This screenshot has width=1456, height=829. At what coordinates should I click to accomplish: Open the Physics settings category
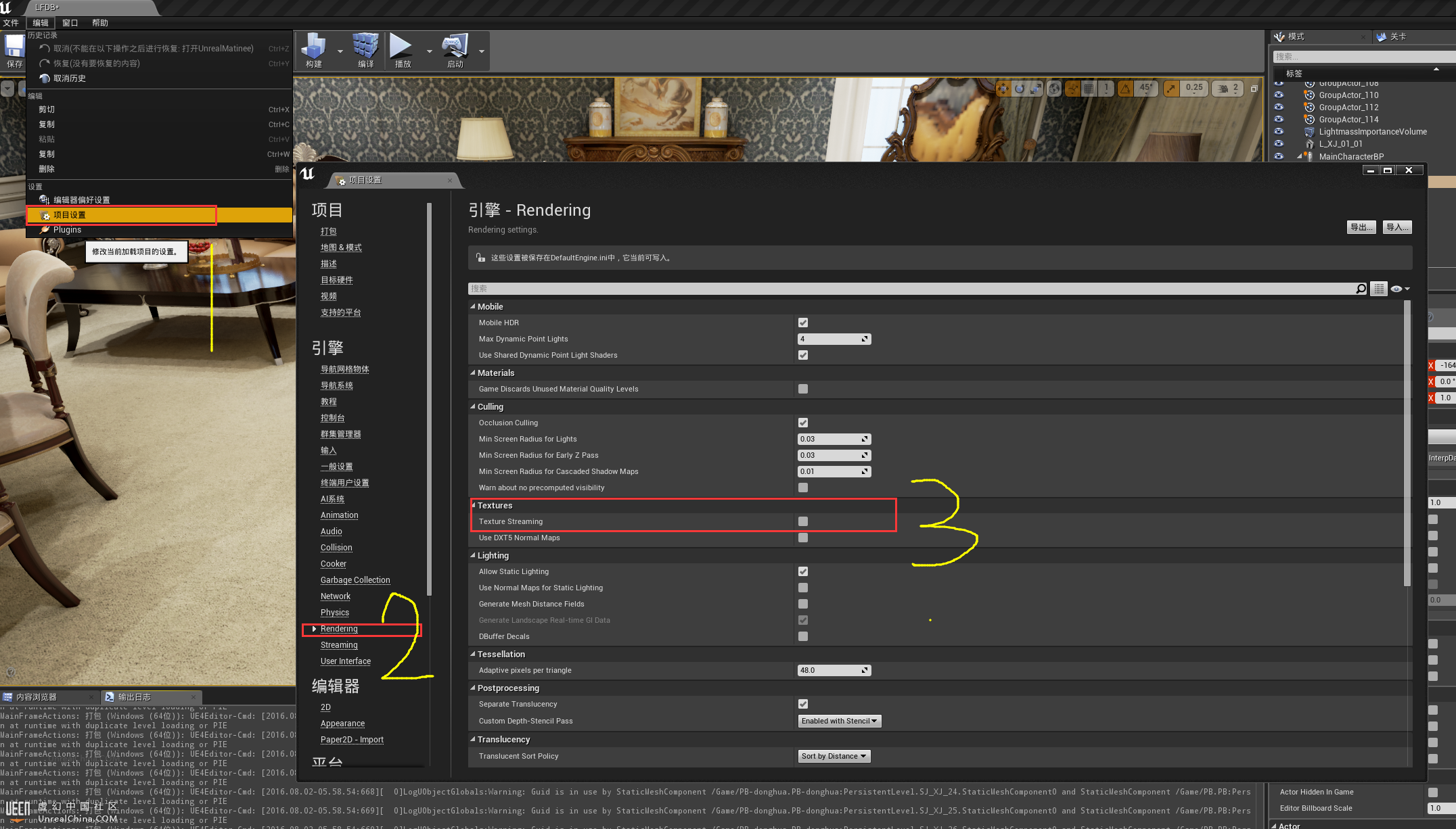tap(335, 613)
